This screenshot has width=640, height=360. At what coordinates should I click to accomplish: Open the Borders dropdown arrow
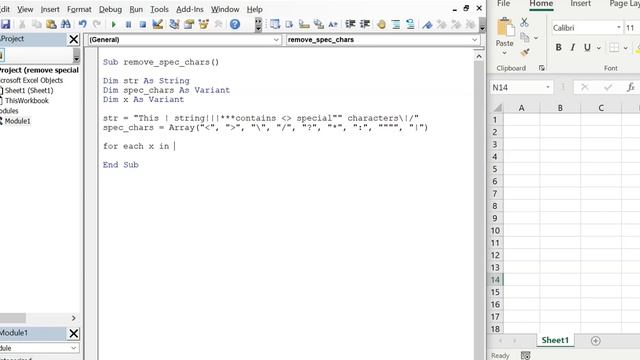tap(625, 48)
